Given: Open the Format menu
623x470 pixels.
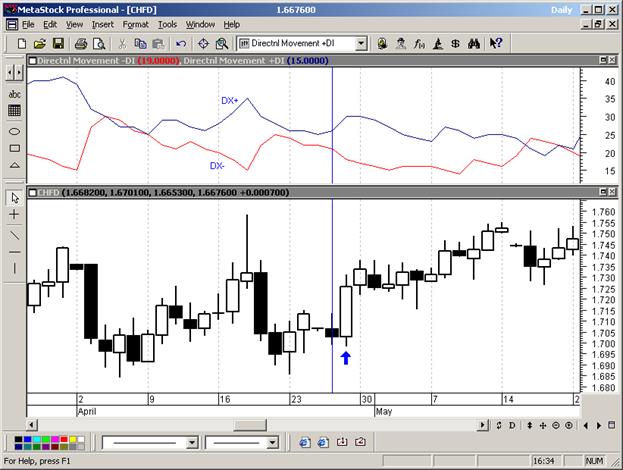Looking at the screenshot, I should (135, 25).
